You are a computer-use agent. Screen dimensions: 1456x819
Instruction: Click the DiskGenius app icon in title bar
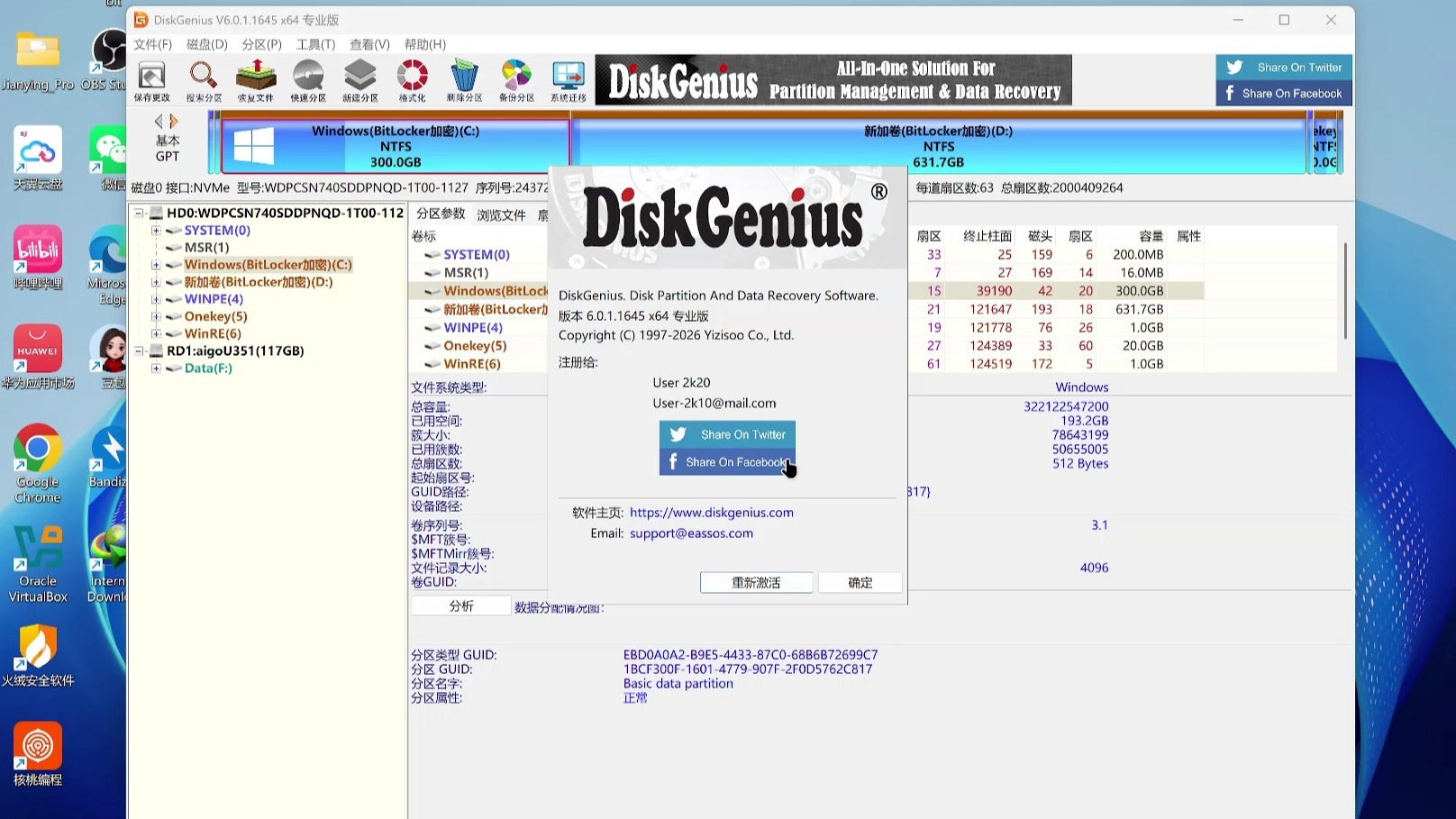pyautogui.click(x=141, y=20)
